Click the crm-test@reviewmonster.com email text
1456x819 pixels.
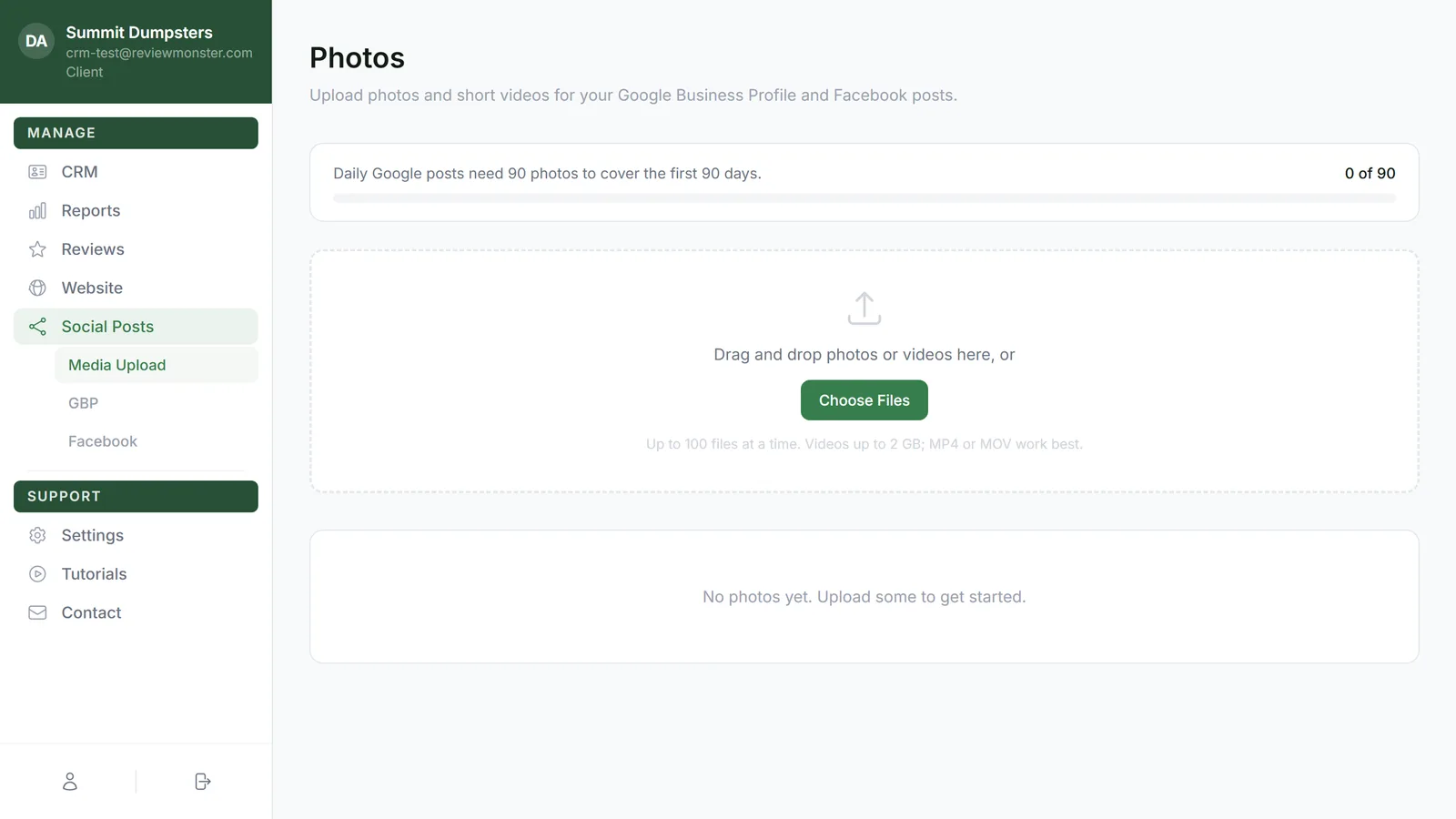159,53
